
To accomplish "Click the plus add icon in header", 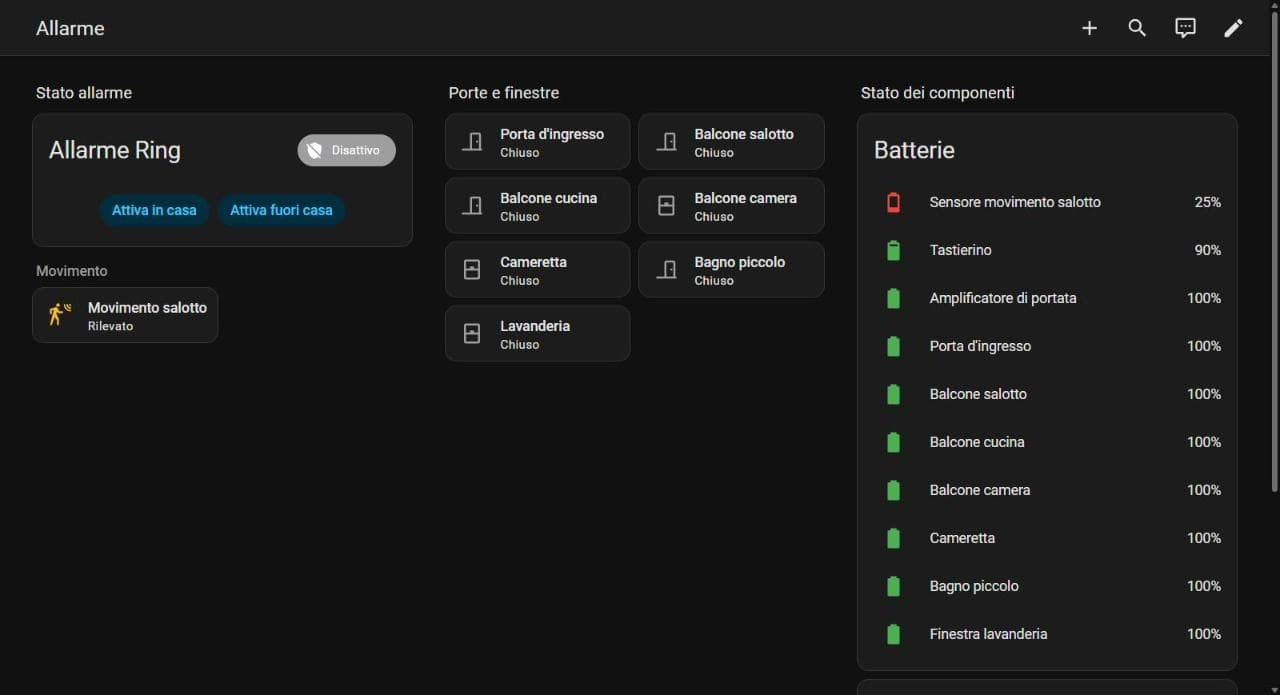I will coord(1089,28).
